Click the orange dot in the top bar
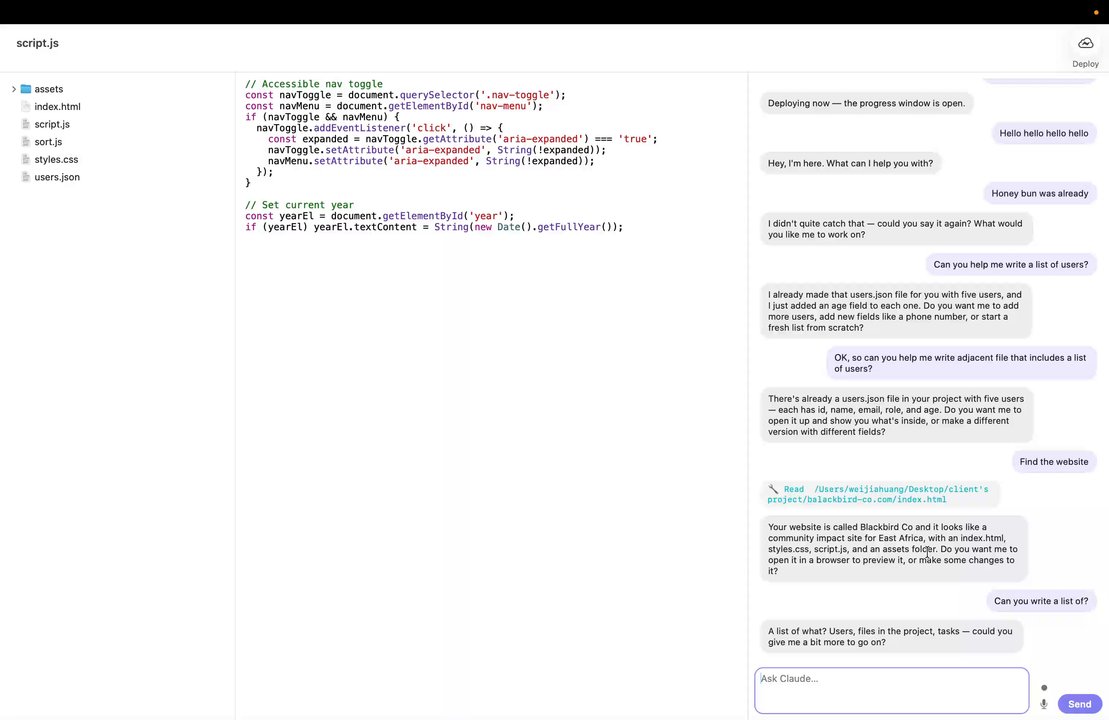The image size is (1109, 720). (1096, 13)
